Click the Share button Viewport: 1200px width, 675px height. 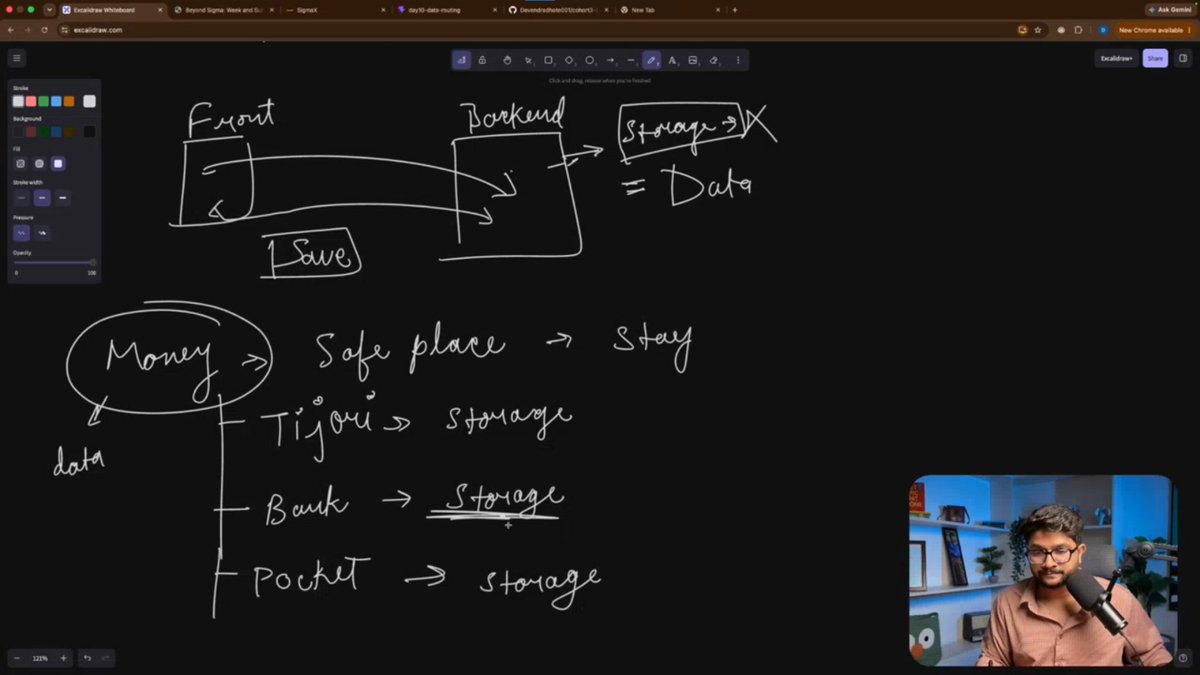pos(1155,58)
